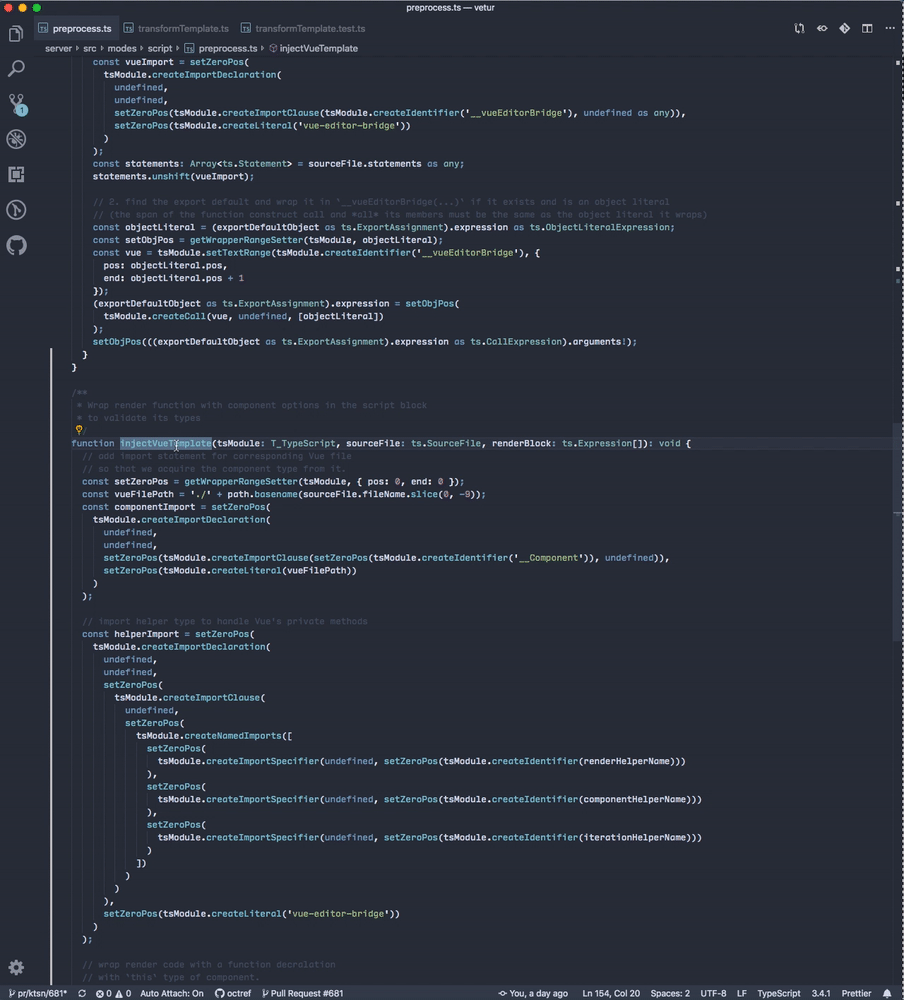Click 'const objectLiteral' declaration
904x1000 pixels.
tap(144, 228)
